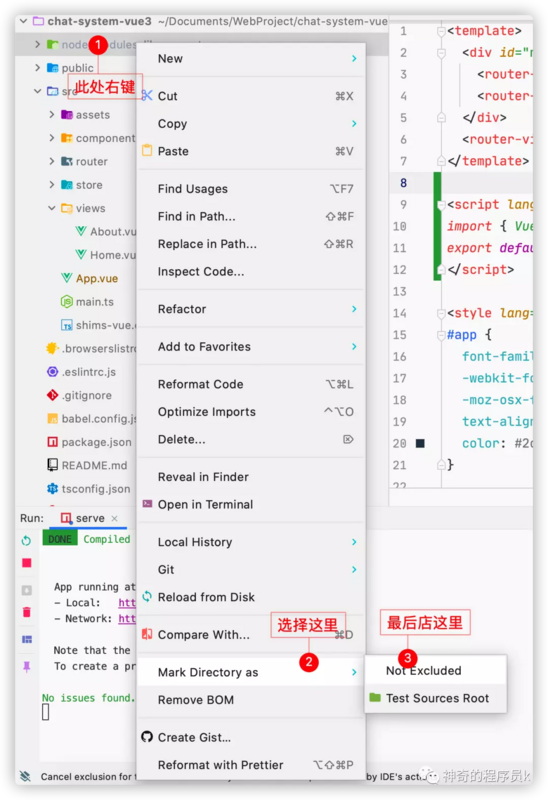The height and width of the screenshot is (800, 548).
Task: Collapse the template tag fold marker on line 1
Action: (441, 32)
